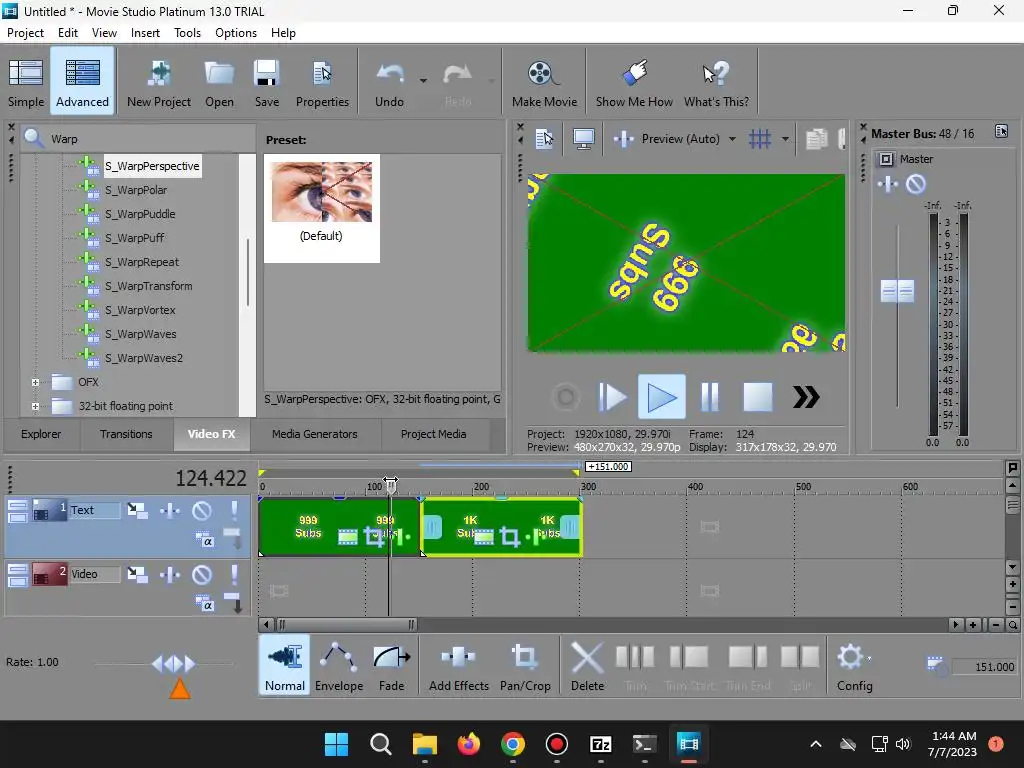This screenshot has height=768, width=1024.
Task: Open the Options menu
Action: point(236,33)
